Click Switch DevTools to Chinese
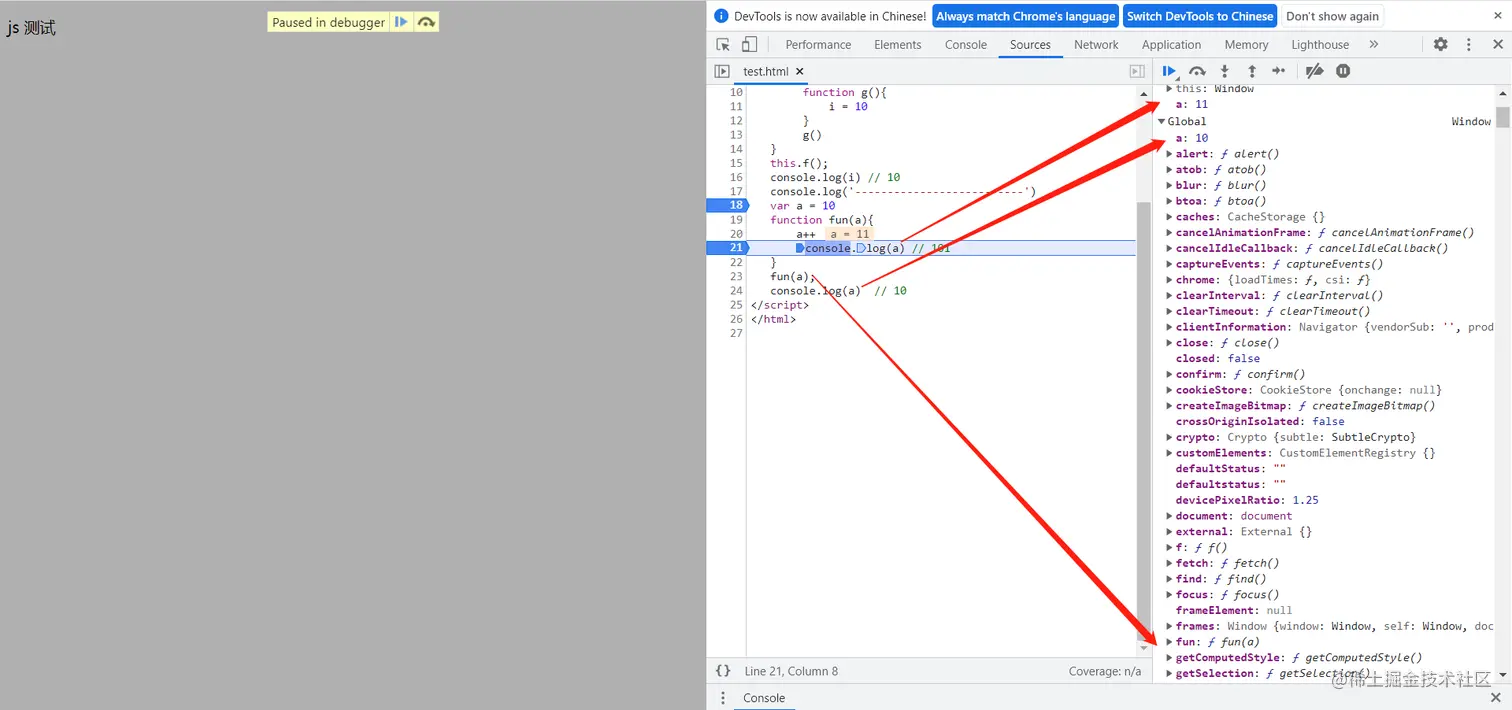 coord(1200,16)
